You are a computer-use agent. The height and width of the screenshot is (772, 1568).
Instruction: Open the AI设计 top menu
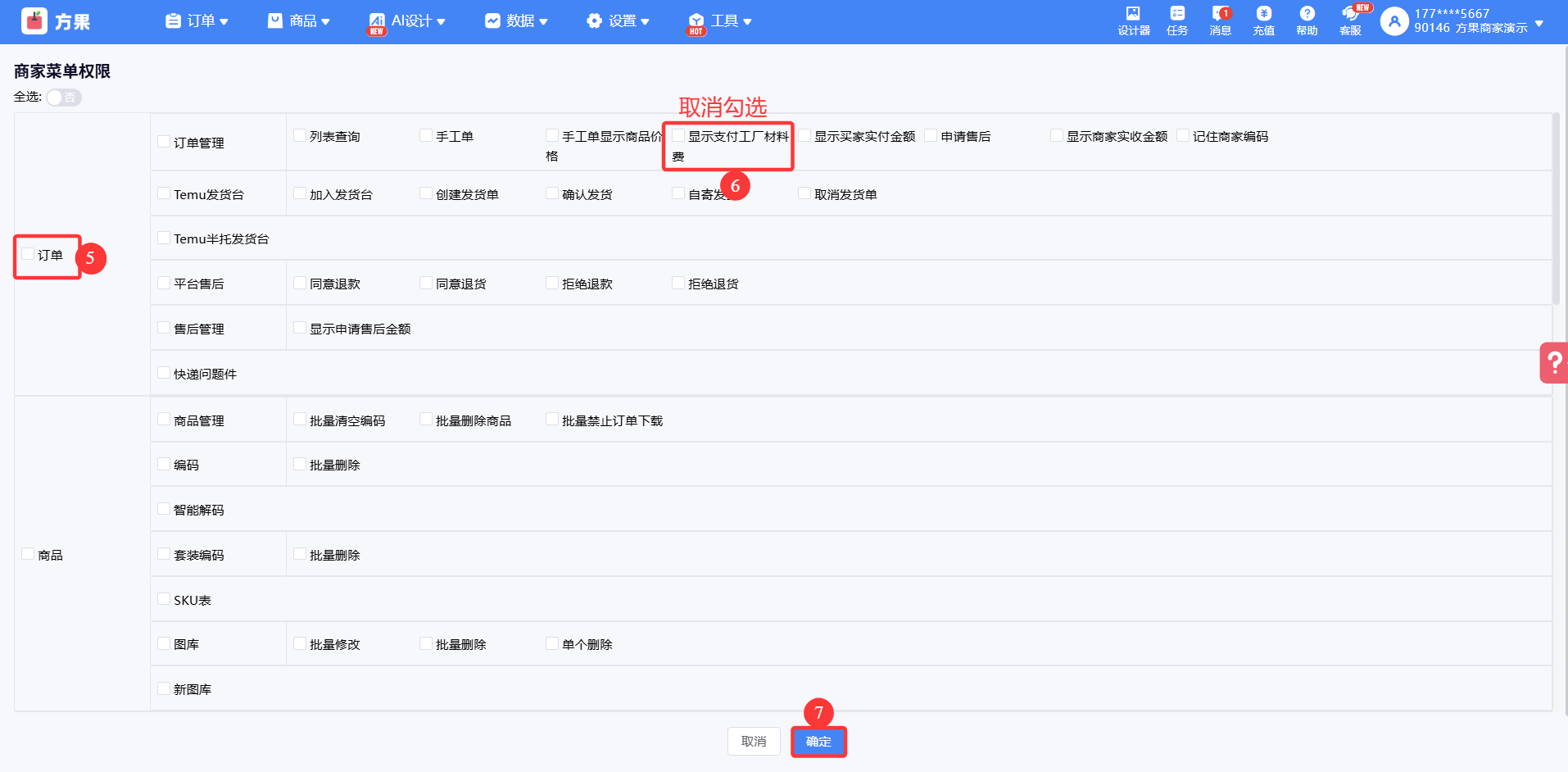pyautogui.click(x=407, y=21)
